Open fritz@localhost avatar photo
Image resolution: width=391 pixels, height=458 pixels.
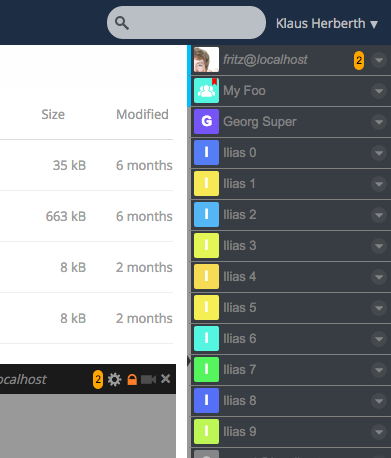[206, 60]
